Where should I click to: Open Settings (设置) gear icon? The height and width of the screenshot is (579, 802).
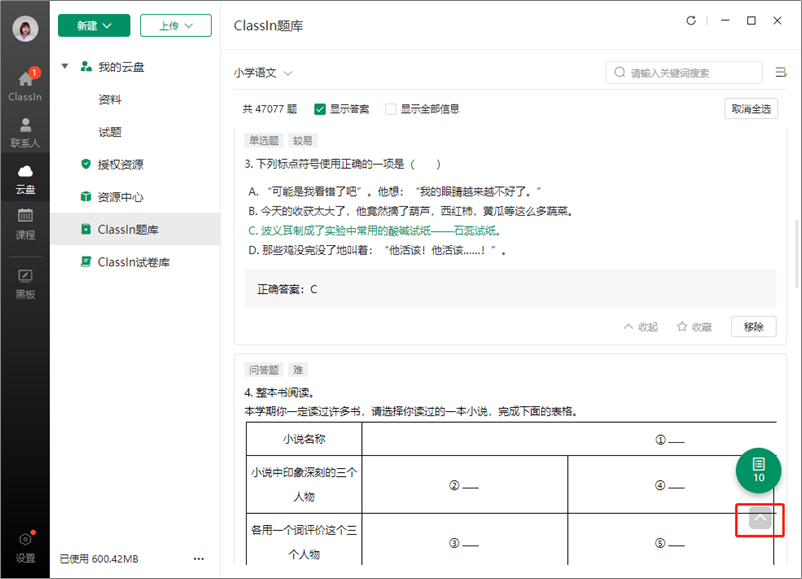click(x=25, y=547)
